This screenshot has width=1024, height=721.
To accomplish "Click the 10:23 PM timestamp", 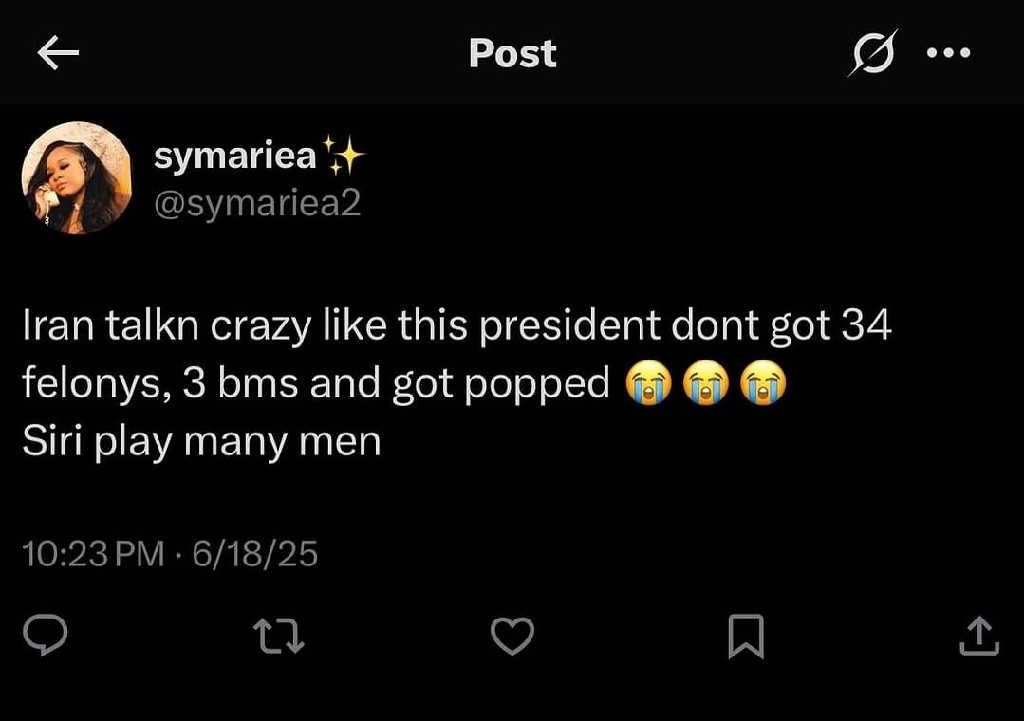I will pos(93,553).
